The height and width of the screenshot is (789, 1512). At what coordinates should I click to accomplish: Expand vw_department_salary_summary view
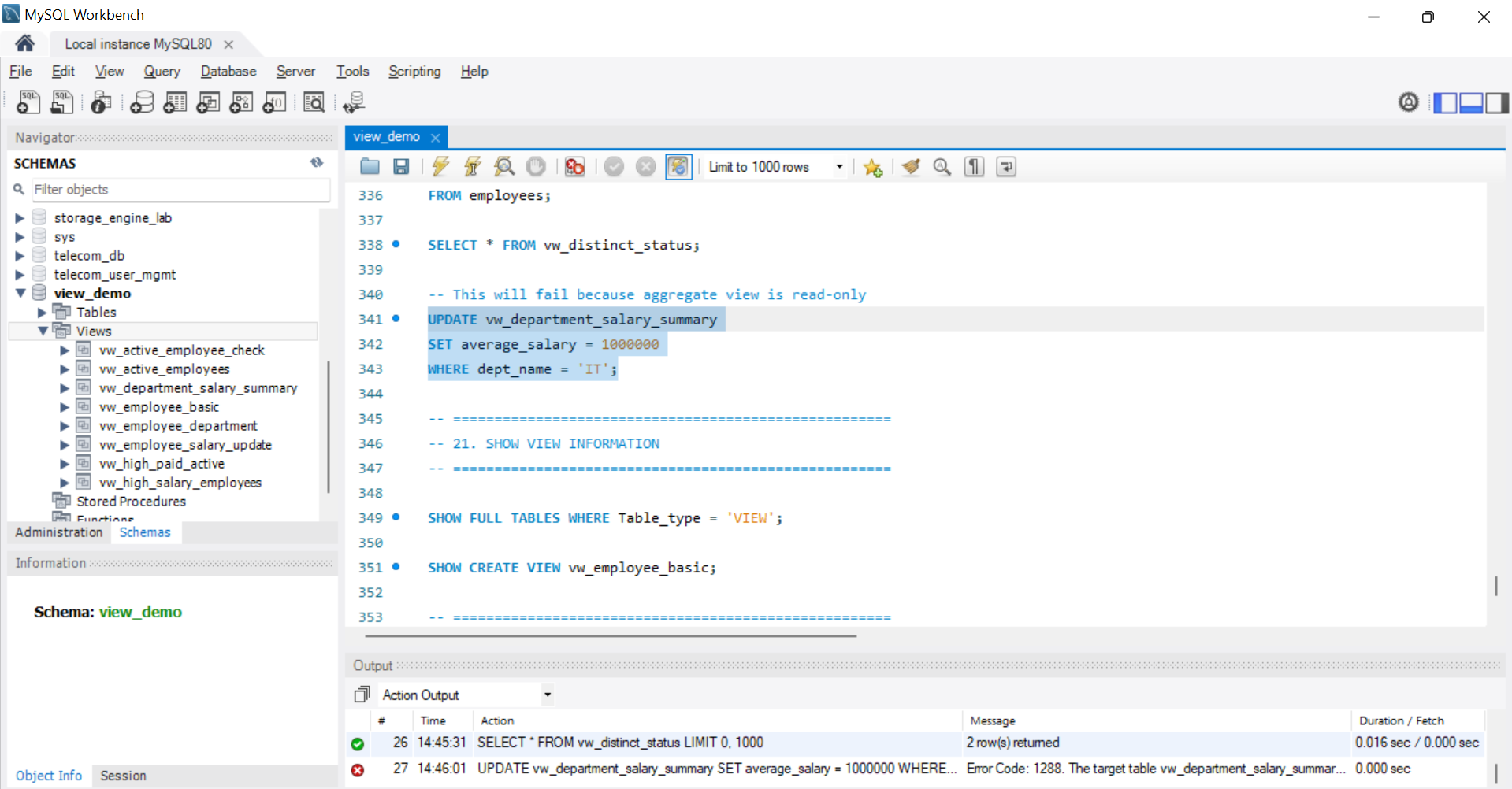point(65,388)
